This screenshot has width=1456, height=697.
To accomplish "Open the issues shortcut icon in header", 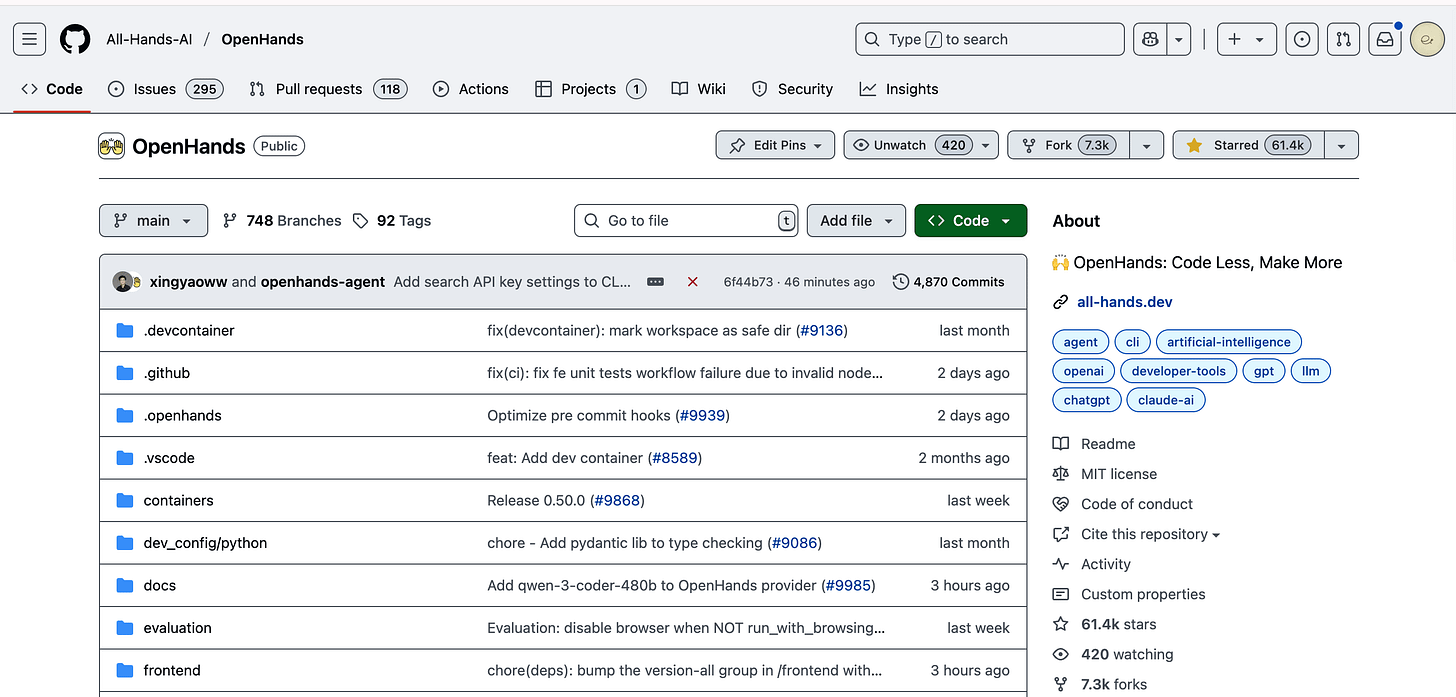I will [x=1302, y=39].
